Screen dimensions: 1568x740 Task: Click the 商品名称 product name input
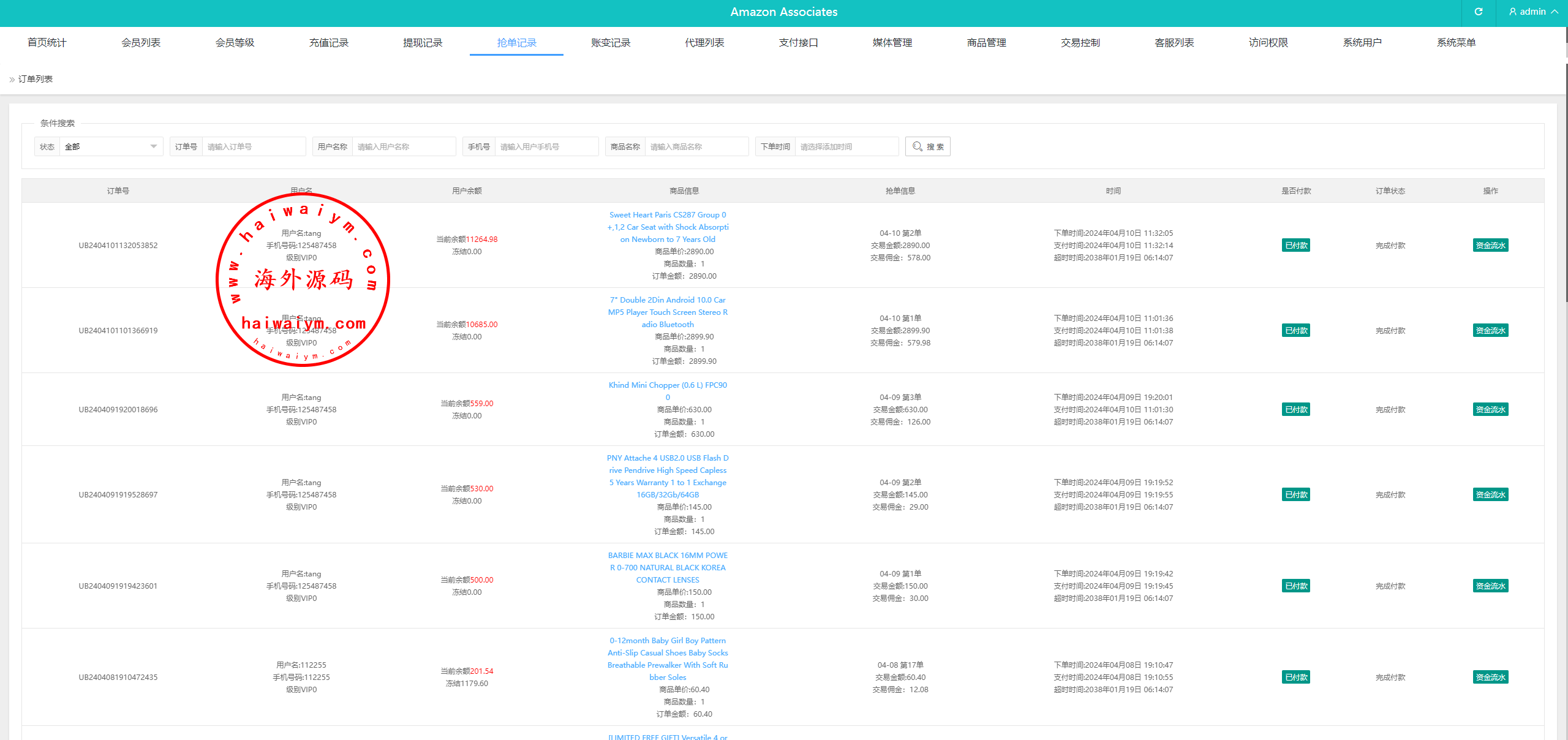tap(696, 146)
